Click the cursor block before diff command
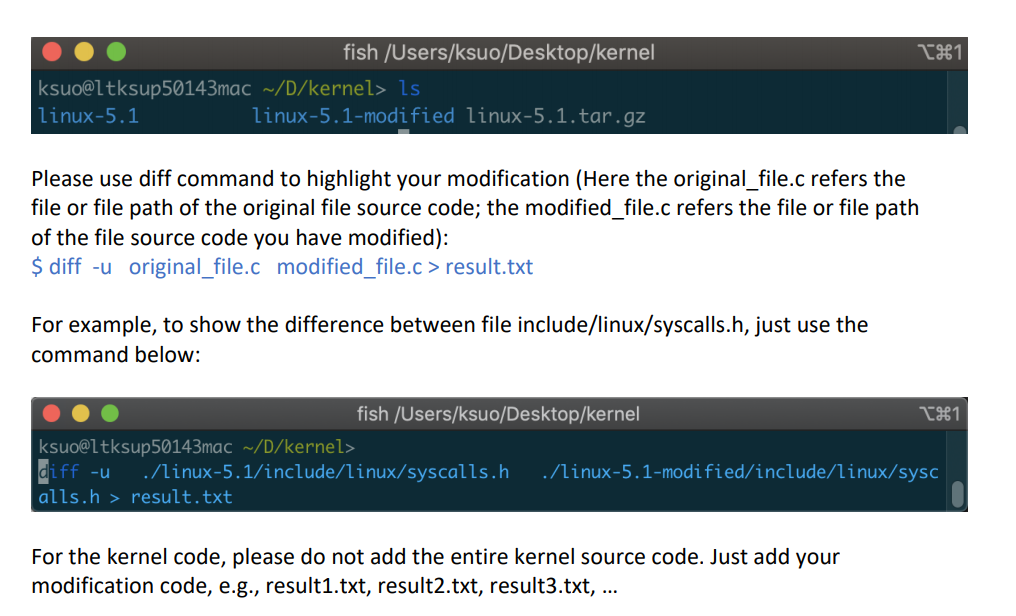This screenshot has height=616, width=1016. click(x=42, y=471)
